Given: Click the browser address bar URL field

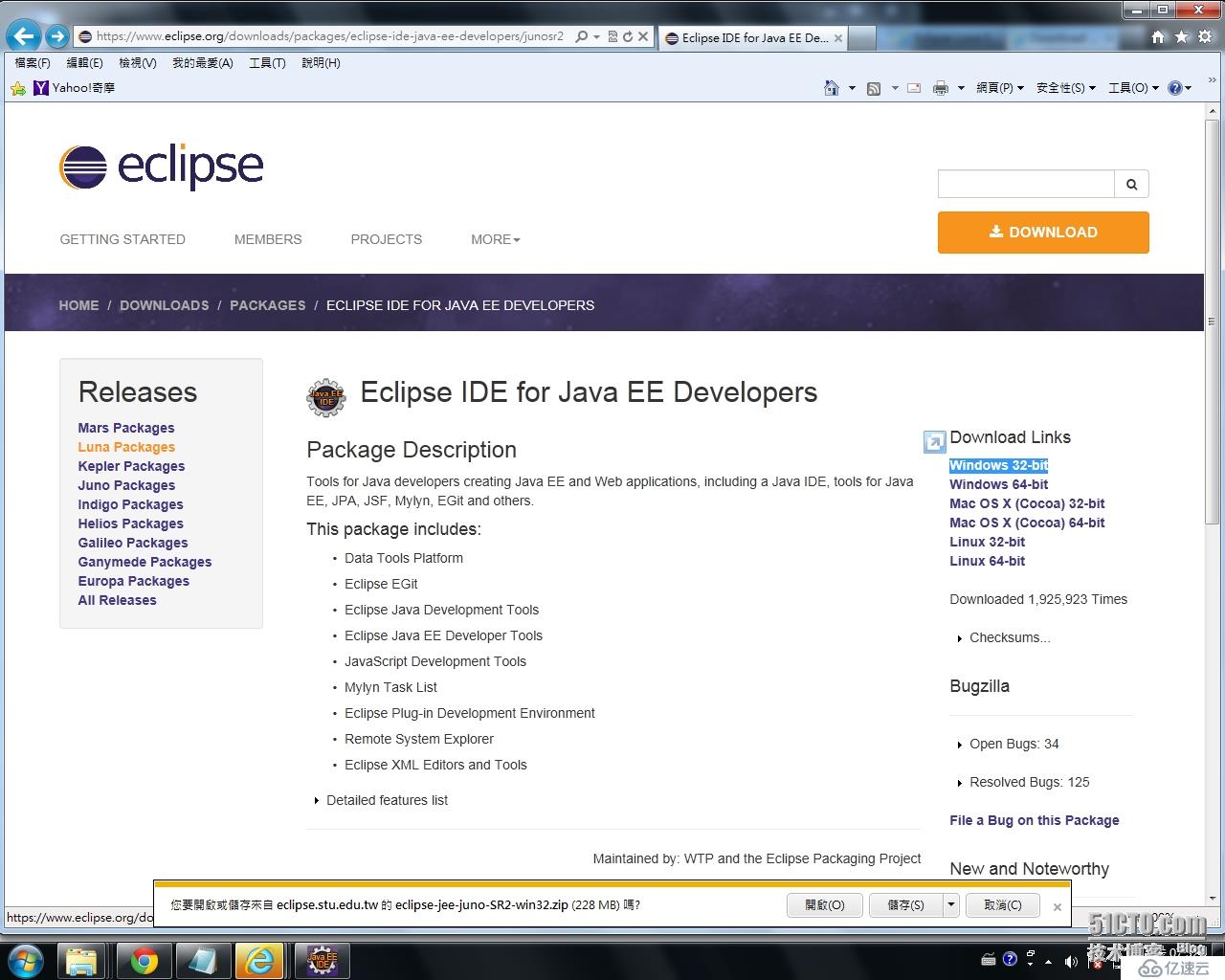Looking at the screenshot, I should [x=323, y=36].
